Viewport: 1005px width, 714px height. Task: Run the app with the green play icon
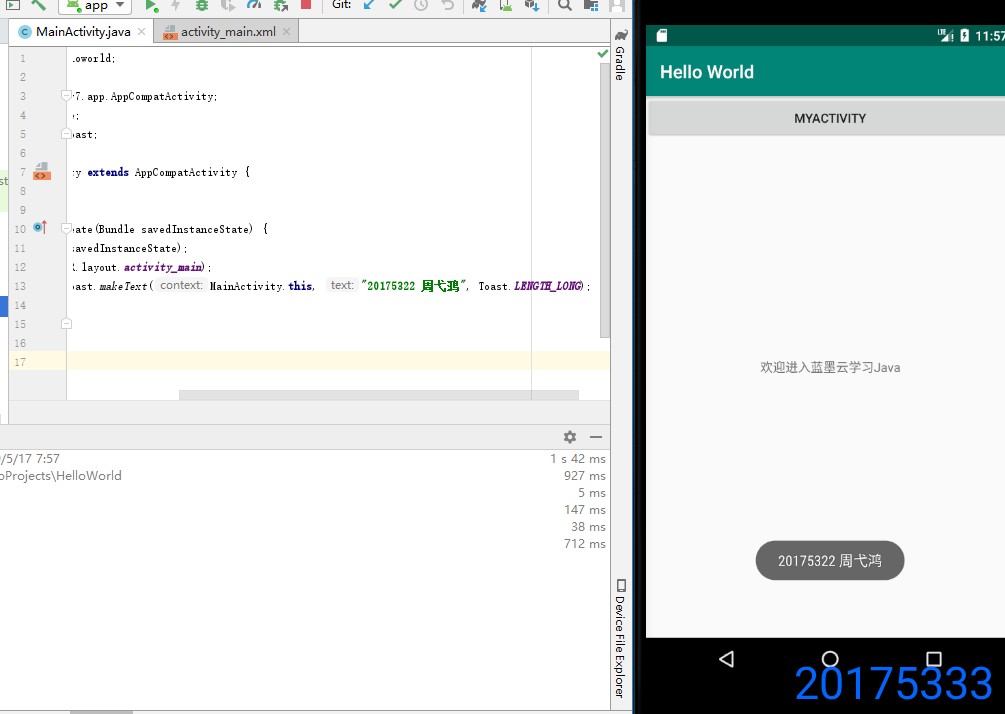151,6
